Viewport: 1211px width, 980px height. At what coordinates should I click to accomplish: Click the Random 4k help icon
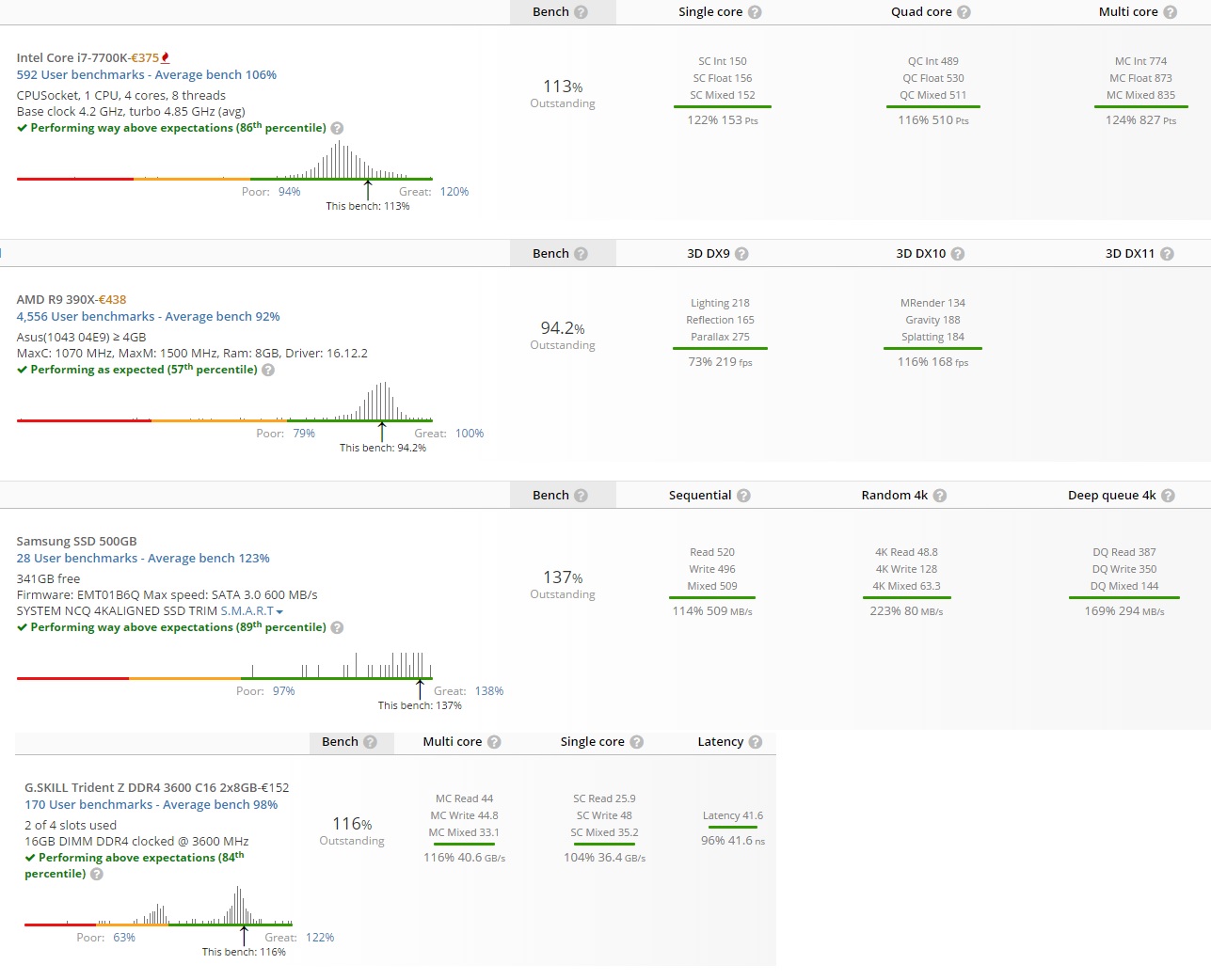pyautogui.click(x=940, y=496)
